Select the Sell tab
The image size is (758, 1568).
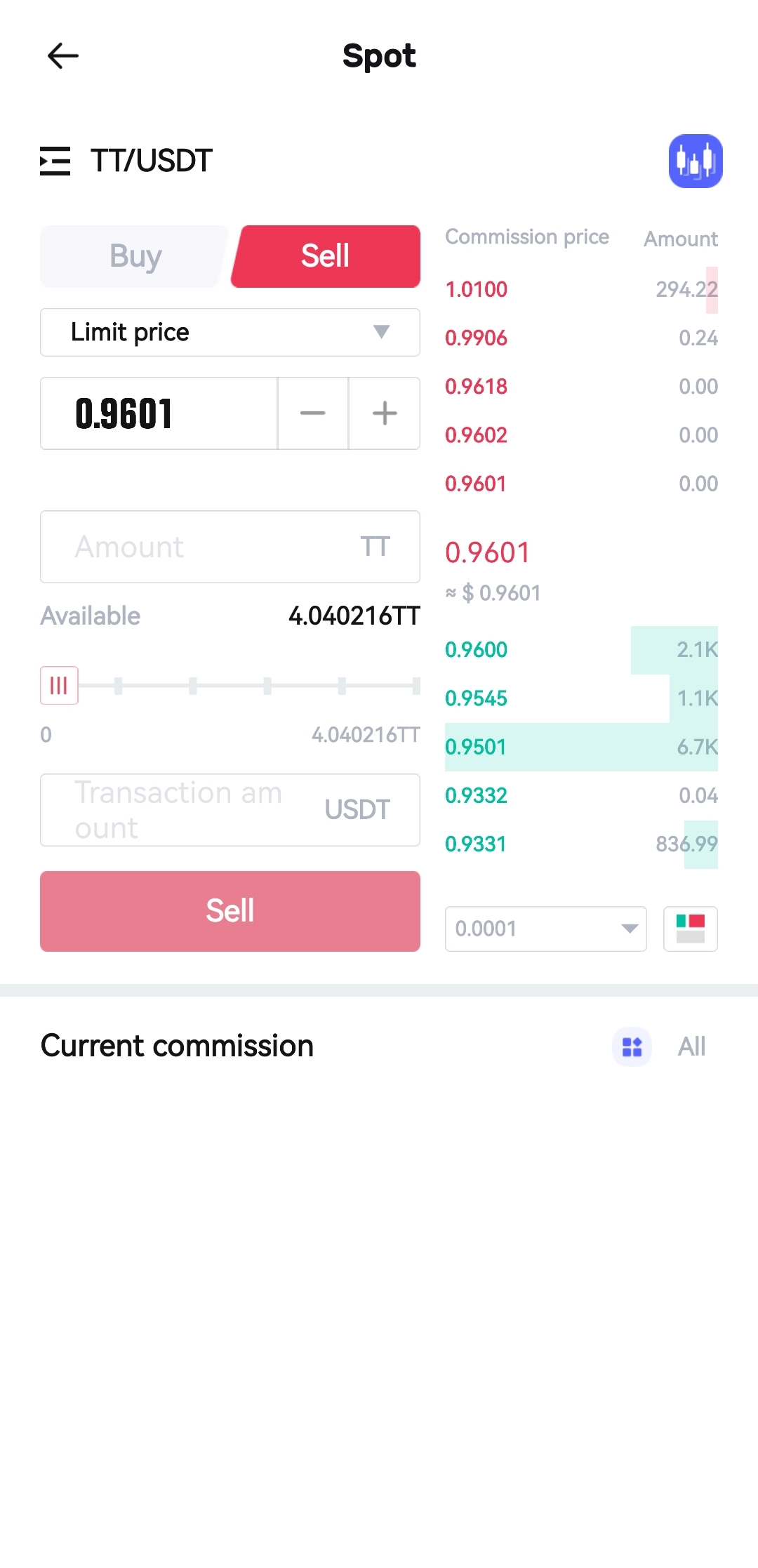point(326,256)
